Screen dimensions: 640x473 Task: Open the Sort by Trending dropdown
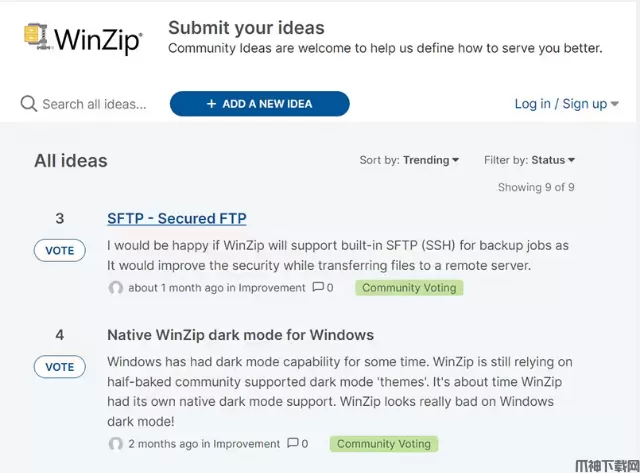(410, 160)
